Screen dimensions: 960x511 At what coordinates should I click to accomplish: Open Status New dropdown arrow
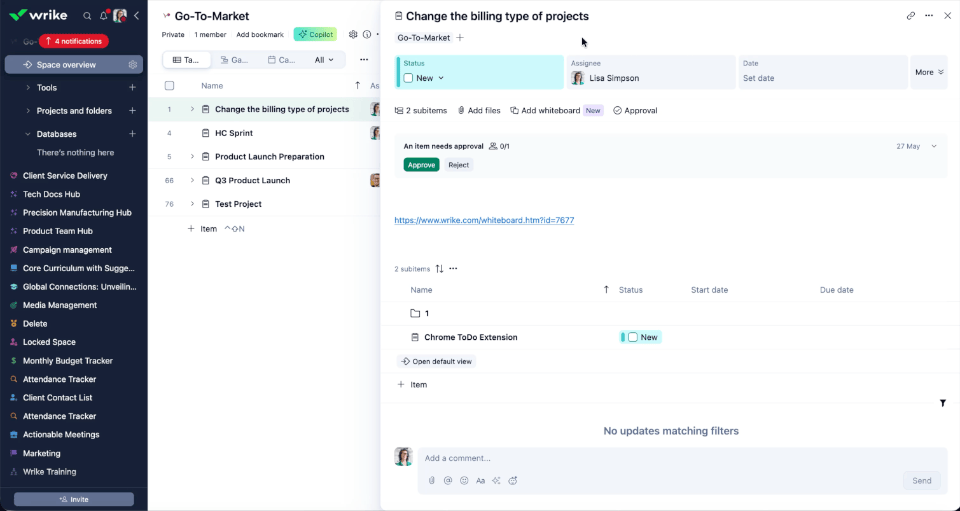441,78
